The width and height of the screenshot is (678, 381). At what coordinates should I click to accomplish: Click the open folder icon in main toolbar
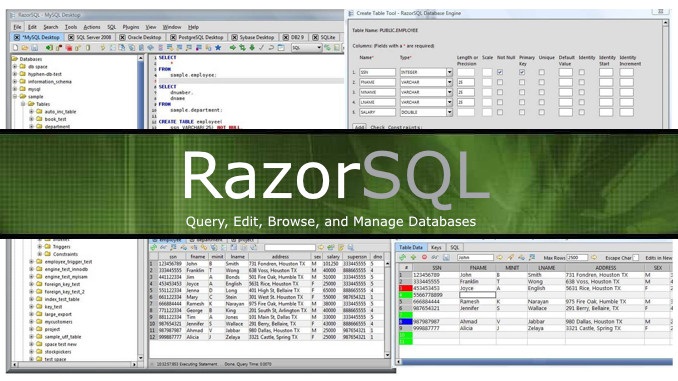(25, 48)
